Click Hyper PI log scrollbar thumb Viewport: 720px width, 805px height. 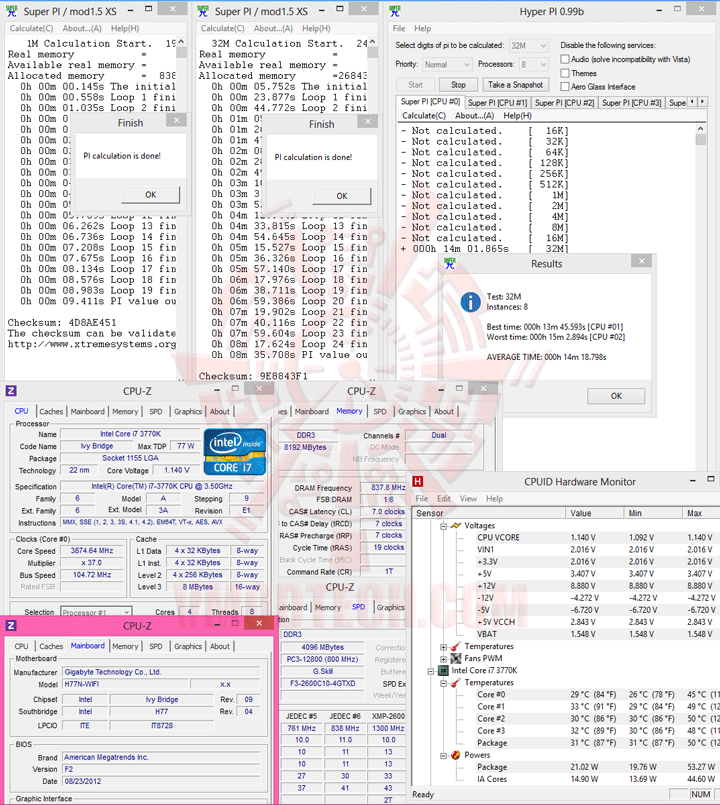(700, 140)
